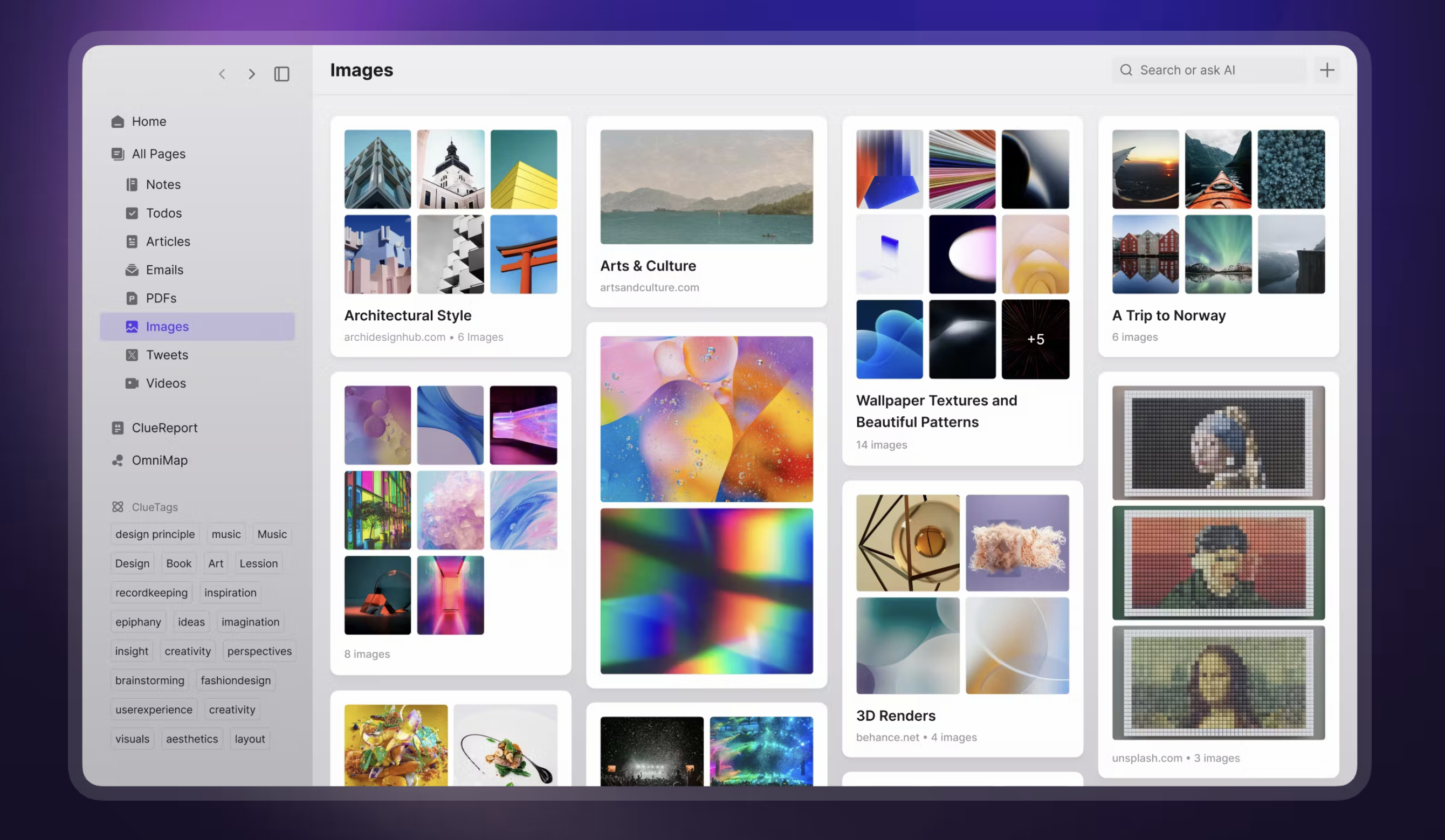Open the red torii gate thumbnail
The width and height of the screenshot is (1445, 840).
coord(523,254)
